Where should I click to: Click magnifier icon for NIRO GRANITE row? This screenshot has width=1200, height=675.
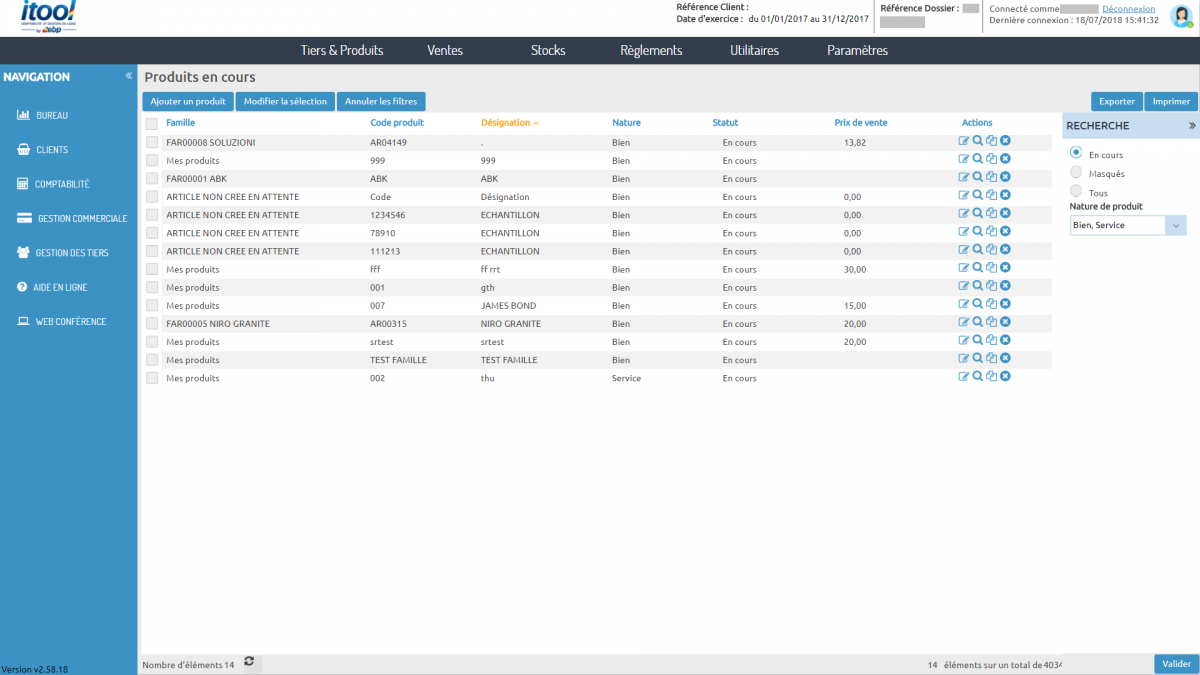click(x=978, y=323)
